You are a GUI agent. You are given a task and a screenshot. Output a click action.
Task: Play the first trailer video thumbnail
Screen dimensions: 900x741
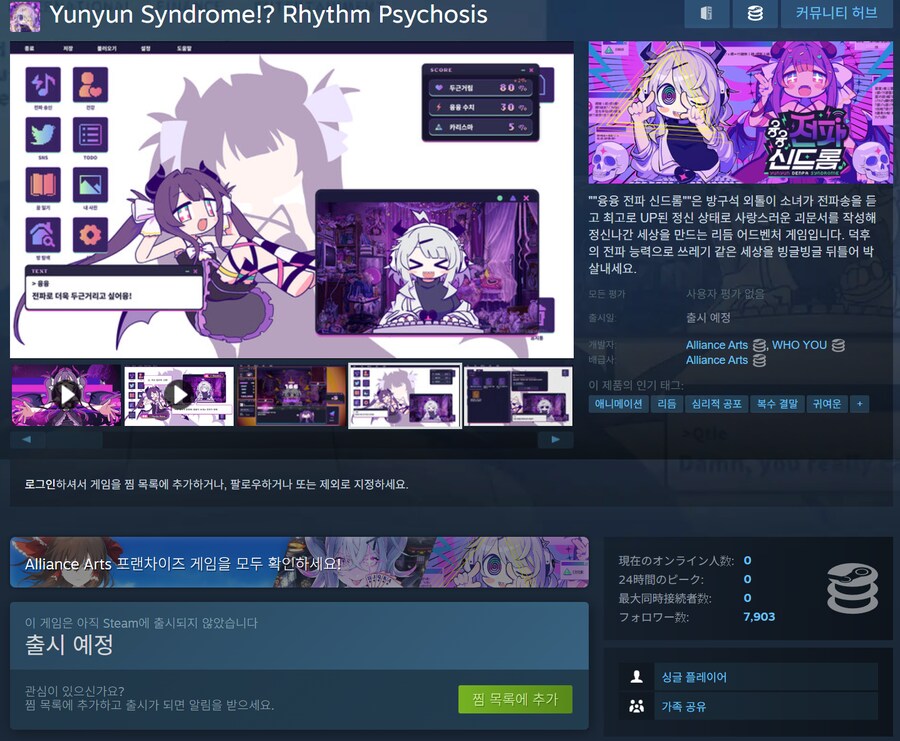point(66,395)
